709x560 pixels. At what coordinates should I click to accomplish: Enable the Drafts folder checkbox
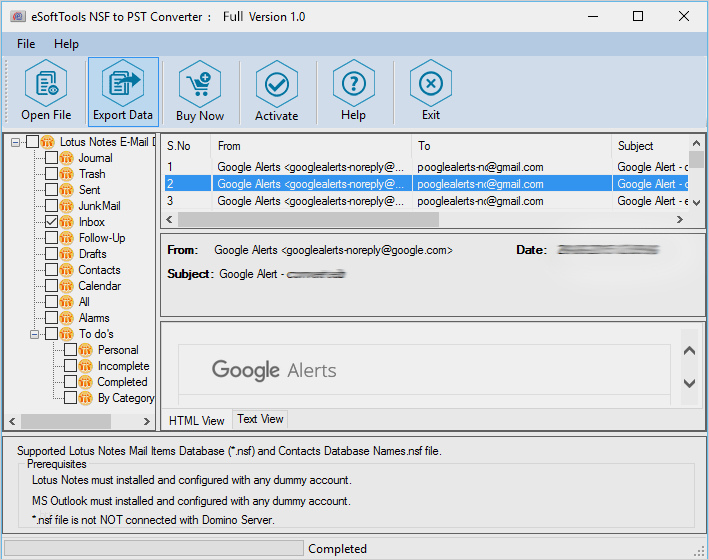click(x=52, y=254)
